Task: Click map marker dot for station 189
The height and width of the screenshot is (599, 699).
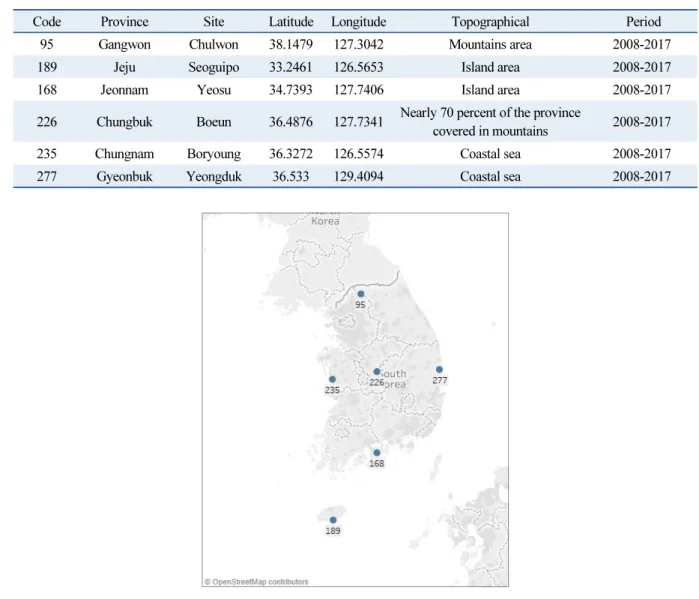Action: pyautogui.click(x=333, y=520)
